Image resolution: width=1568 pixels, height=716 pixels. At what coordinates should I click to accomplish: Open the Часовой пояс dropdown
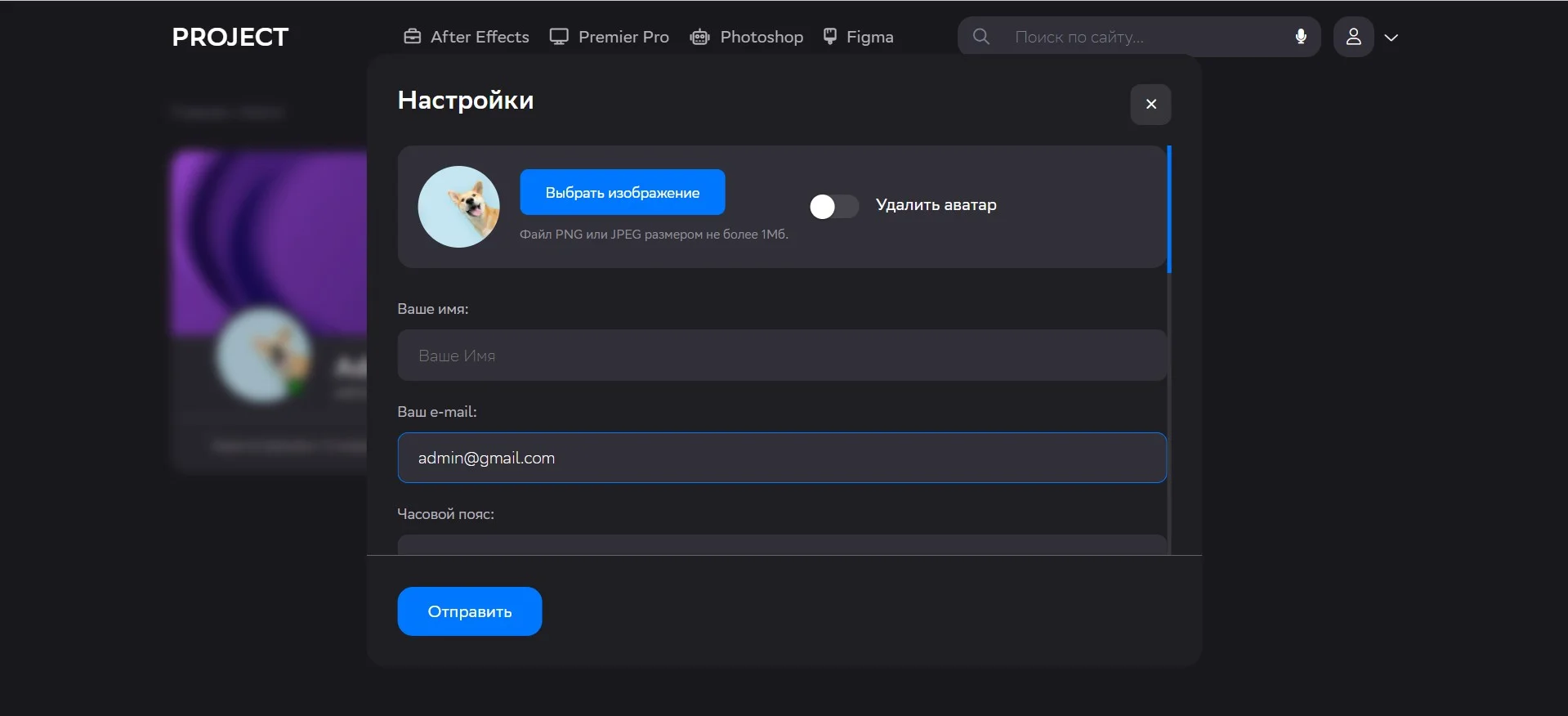click(781, 545)
